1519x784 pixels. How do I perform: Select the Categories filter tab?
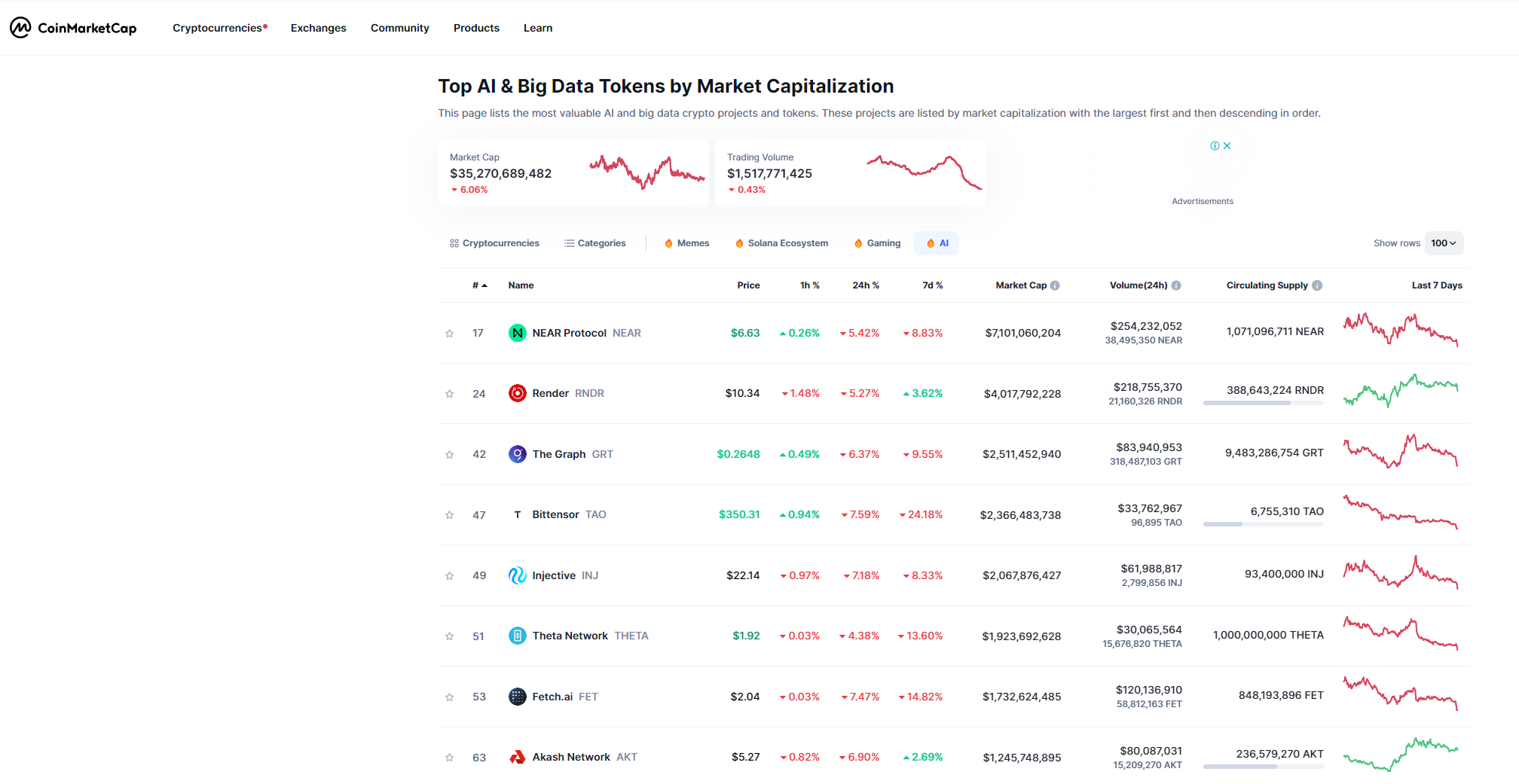pos(595,243)
